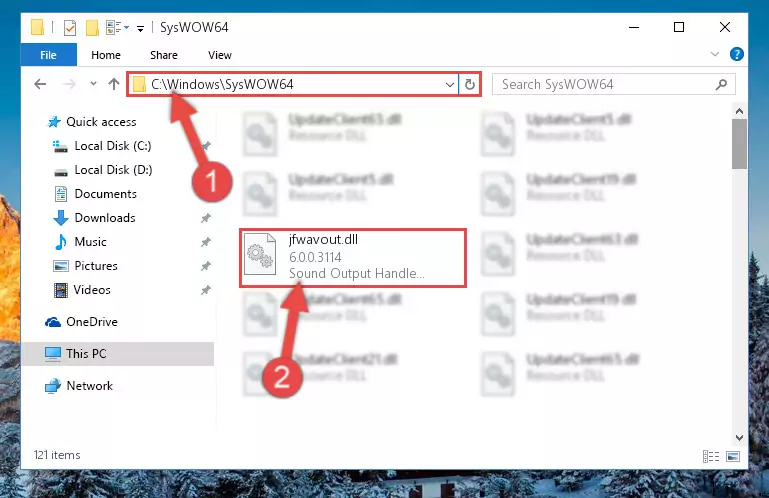Click the search magnifier icon

tap(721, 84)
